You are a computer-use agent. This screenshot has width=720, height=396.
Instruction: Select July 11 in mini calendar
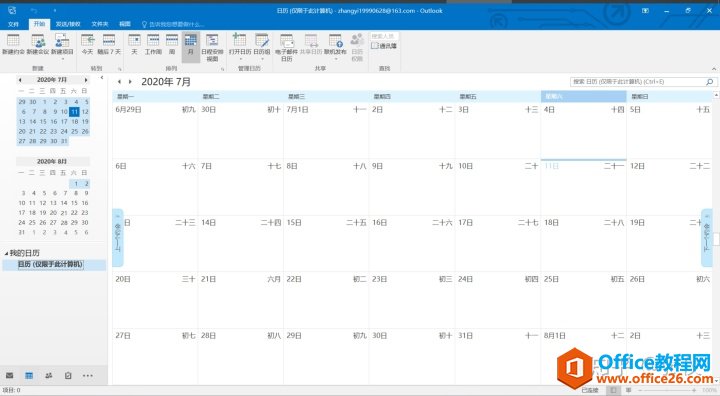(74, 112)
